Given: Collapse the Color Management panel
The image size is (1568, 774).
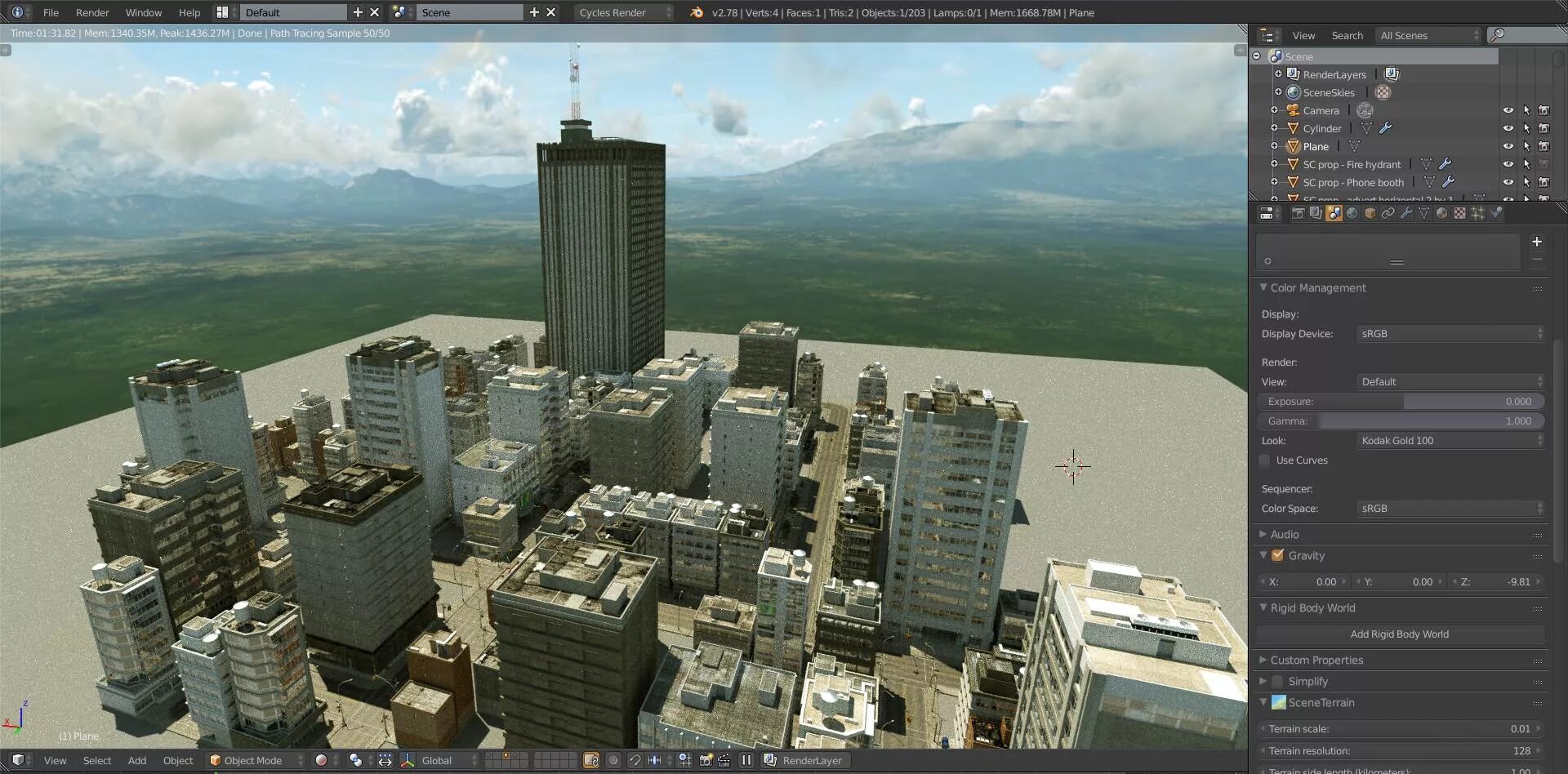Looking at the screenshot, I should [1263, 287].
